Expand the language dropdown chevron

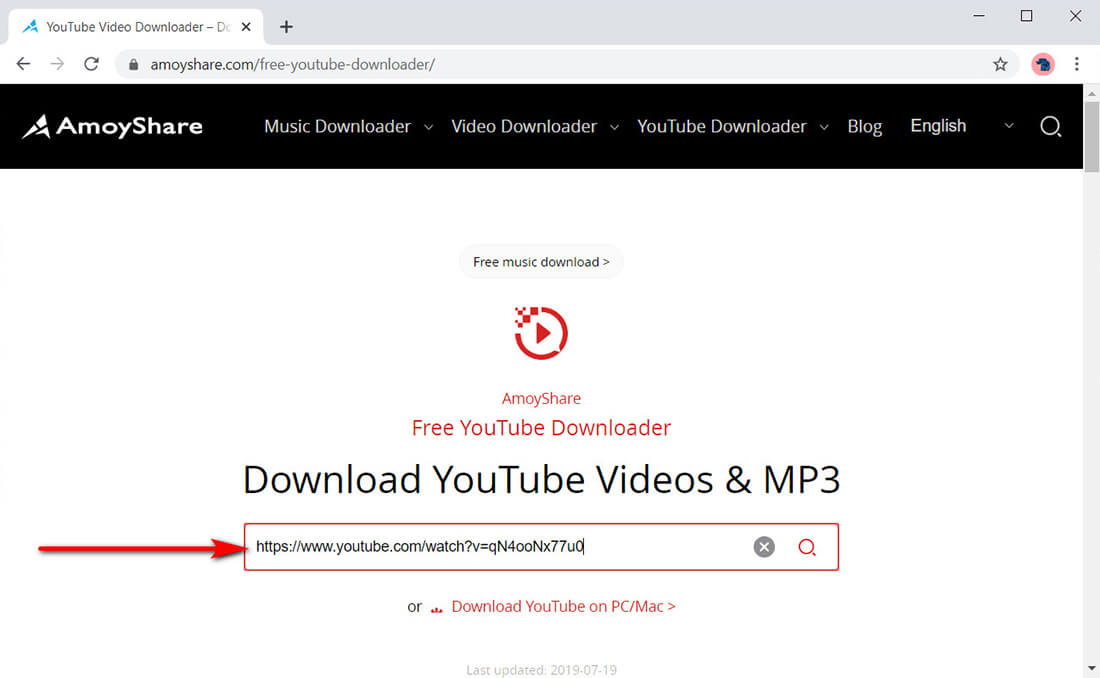1009,126
